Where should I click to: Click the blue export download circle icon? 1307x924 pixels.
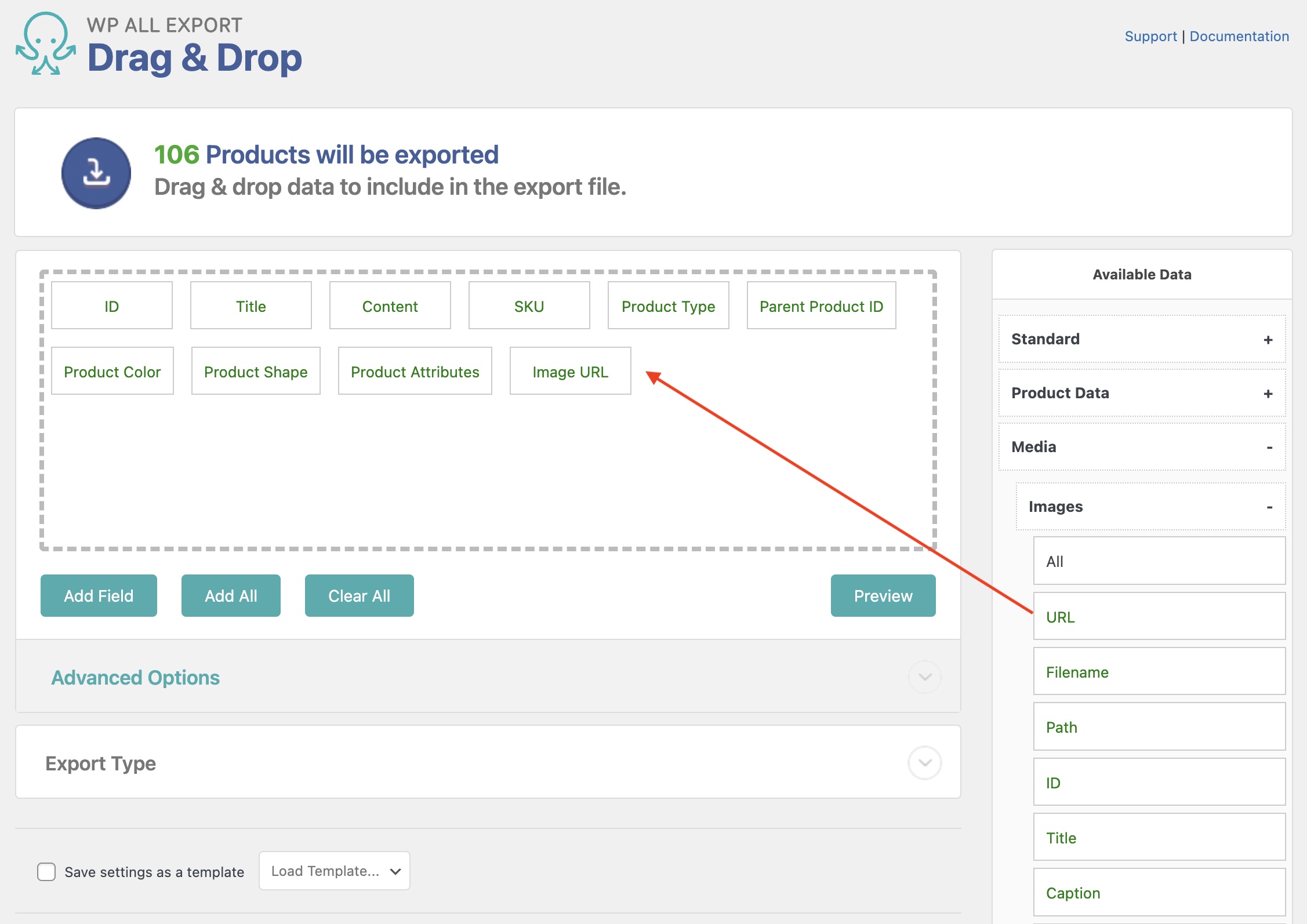(x=96, y=173)
